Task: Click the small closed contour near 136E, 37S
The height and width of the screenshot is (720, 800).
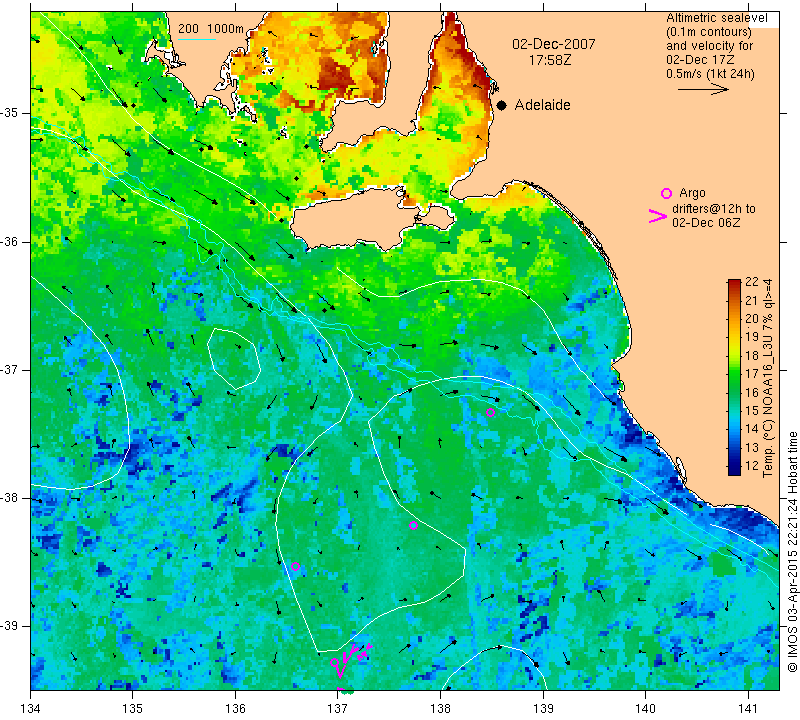Action: coord(234,359)
